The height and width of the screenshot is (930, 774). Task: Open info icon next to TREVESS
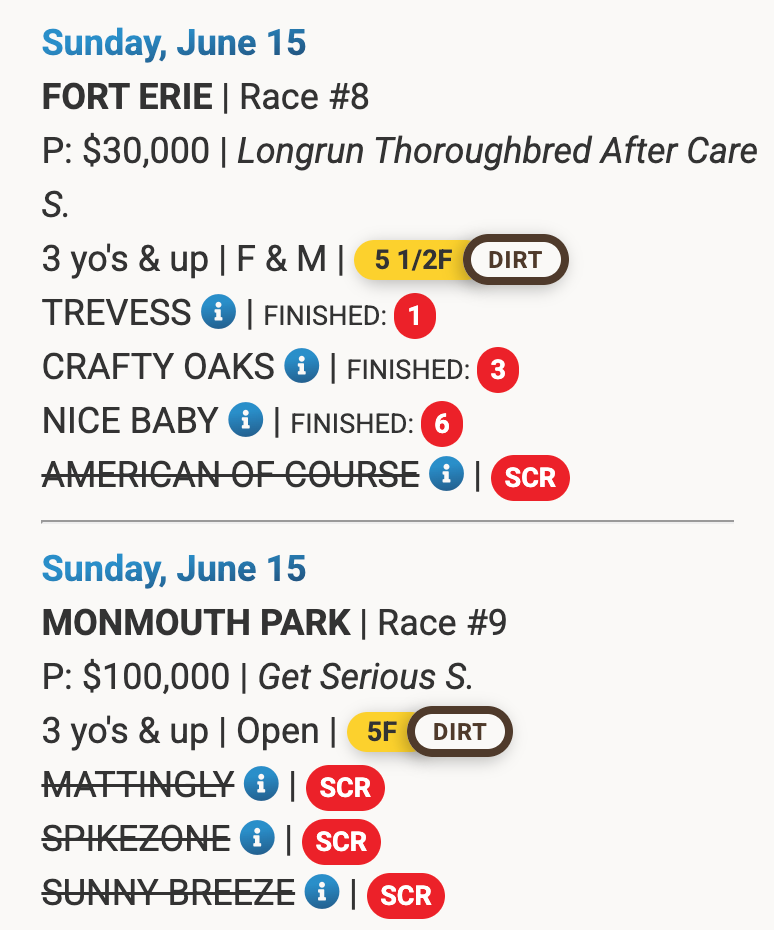coord(218,311)
